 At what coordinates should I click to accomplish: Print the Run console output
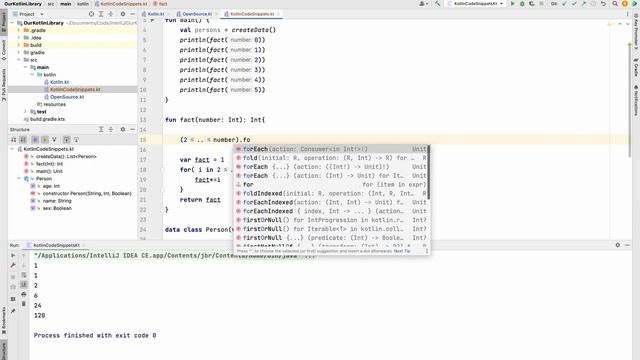tap(24, 294)
